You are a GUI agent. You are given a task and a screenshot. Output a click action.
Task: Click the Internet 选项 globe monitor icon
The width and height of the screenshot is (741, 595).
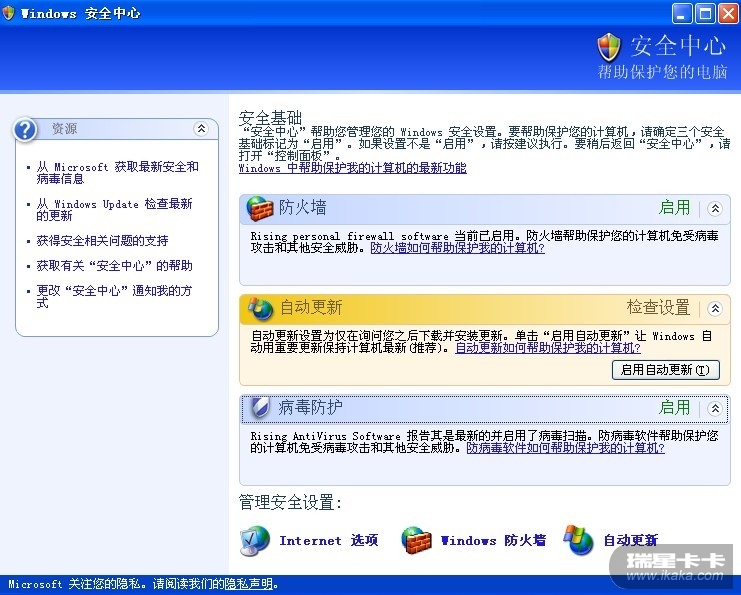255,541
